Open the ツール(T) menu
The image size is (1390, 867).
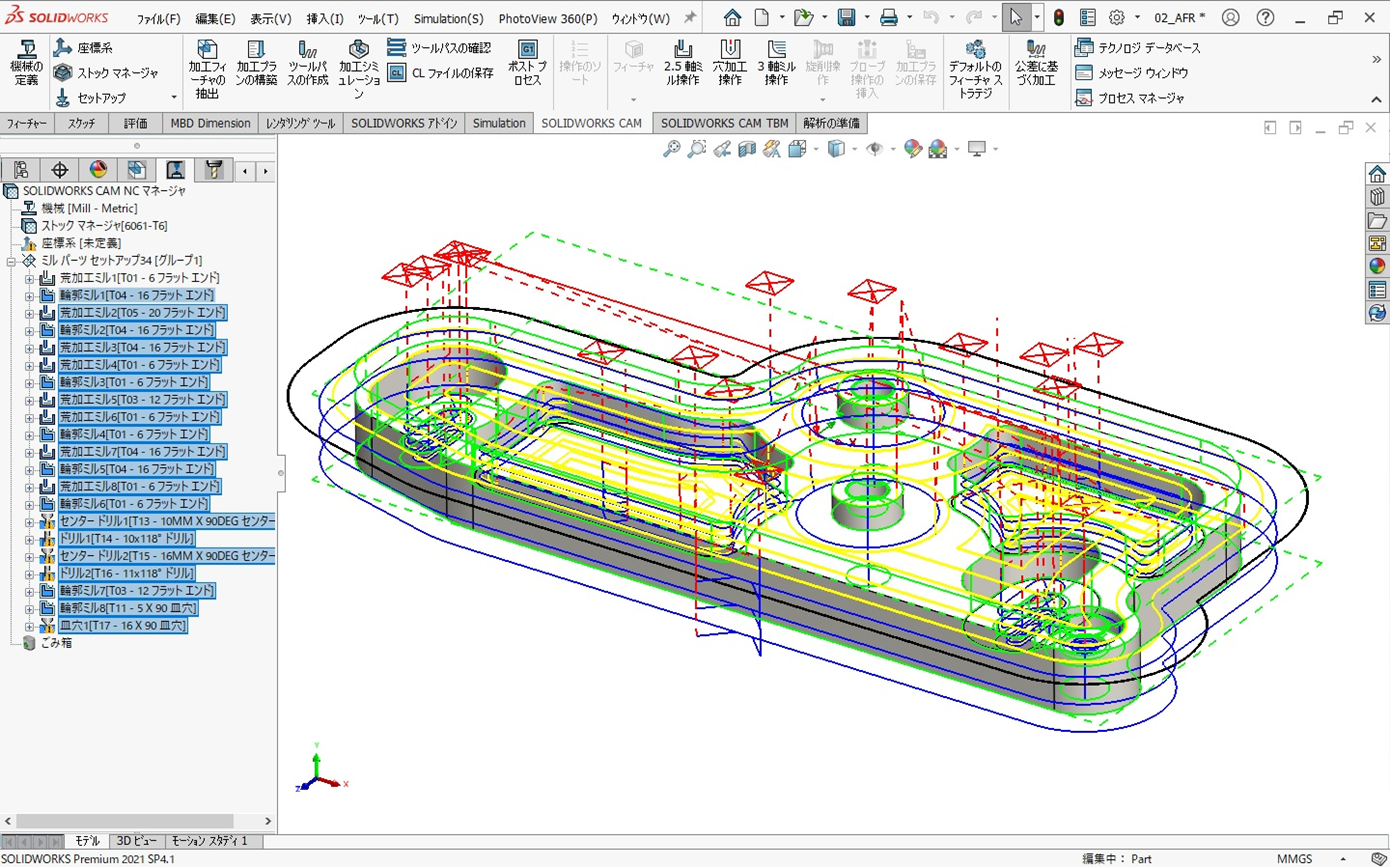click(x=378, y=18)
